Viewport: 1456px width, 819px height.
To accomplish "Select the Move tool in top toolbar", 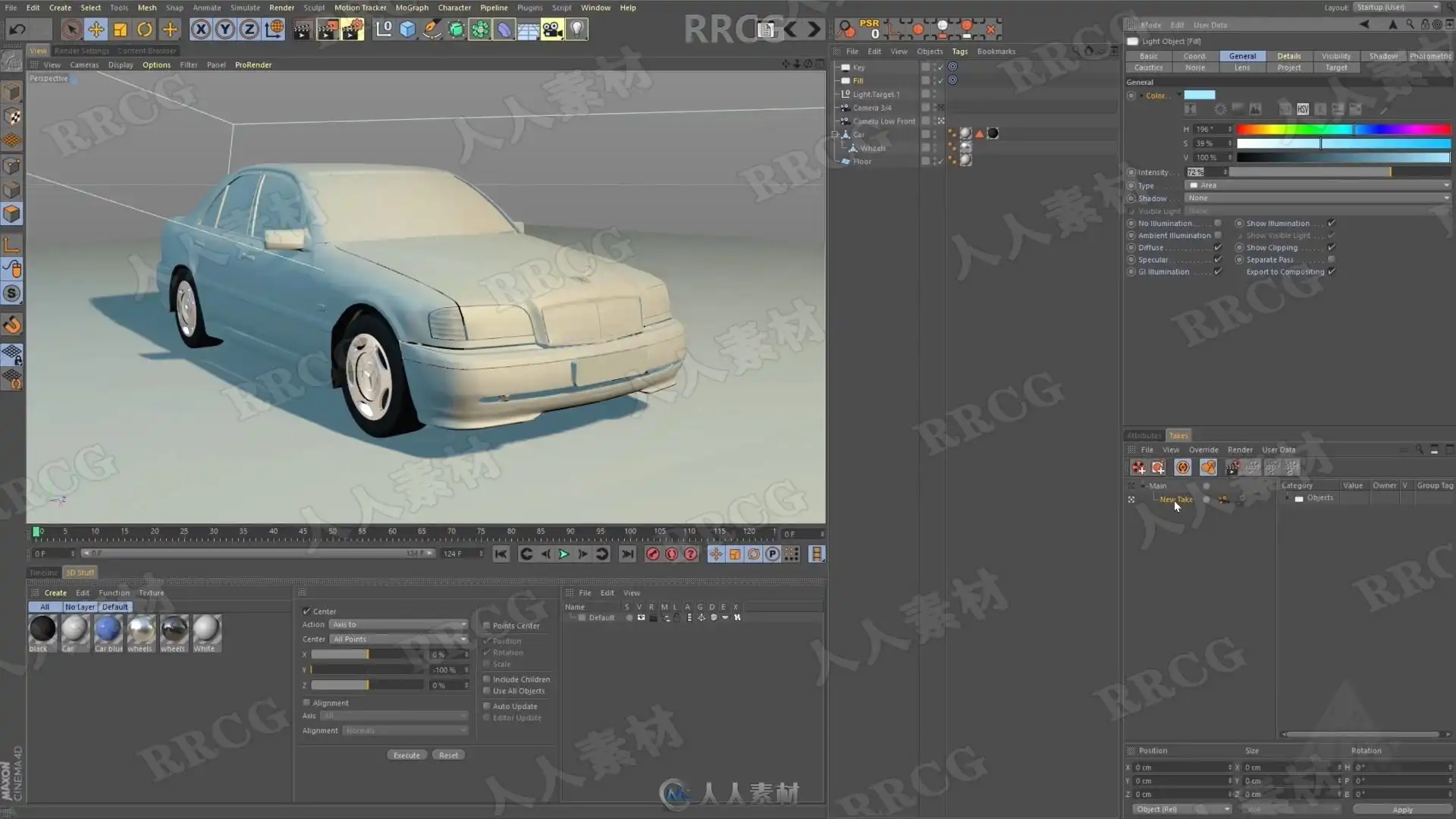I will click(96, 30).
